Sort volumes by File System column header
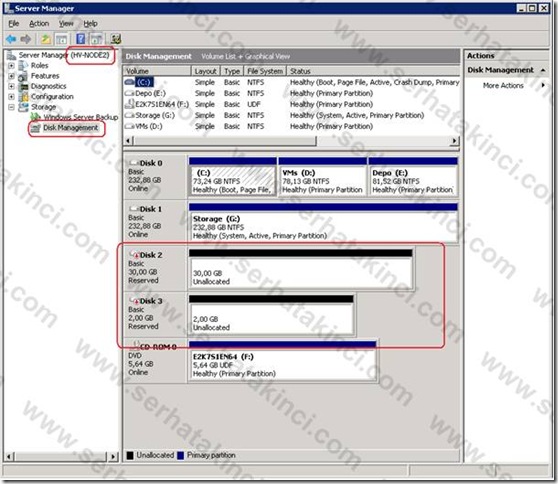 [x=265, y=71]
